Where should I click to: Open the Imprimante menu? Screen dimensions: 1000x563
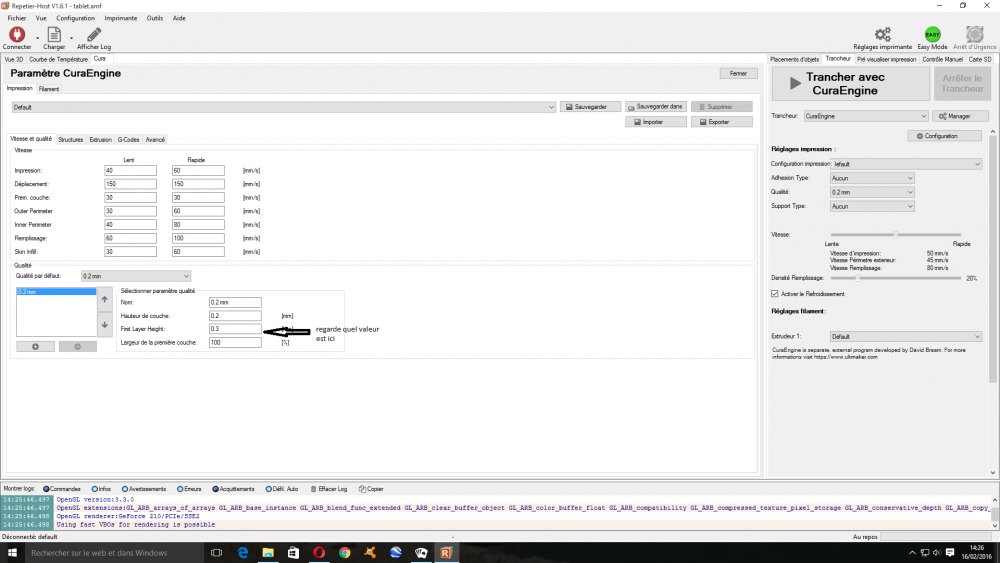[x=121, y=18]
